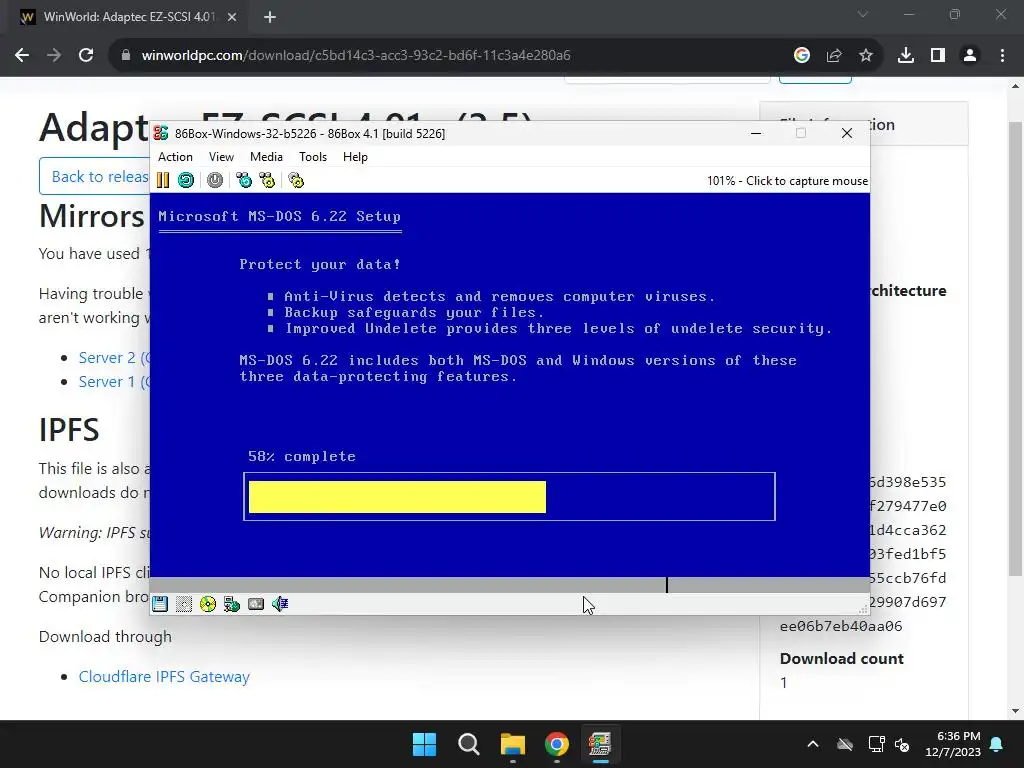Open the Windows Start menu
Viewport: 1024px width, 768px height.
coord(424,744)
